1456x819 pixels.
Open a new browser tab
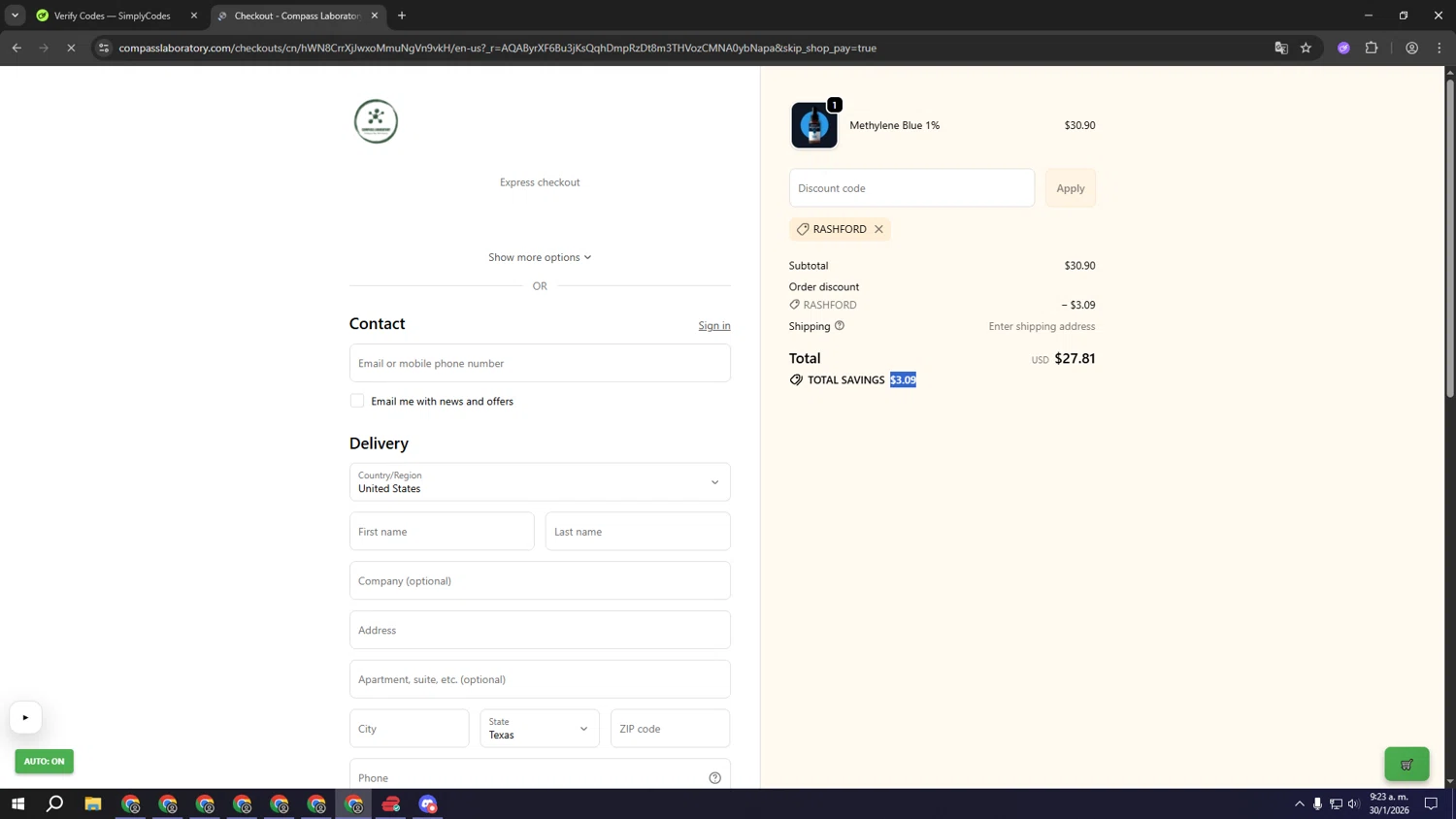click(402, 16)
